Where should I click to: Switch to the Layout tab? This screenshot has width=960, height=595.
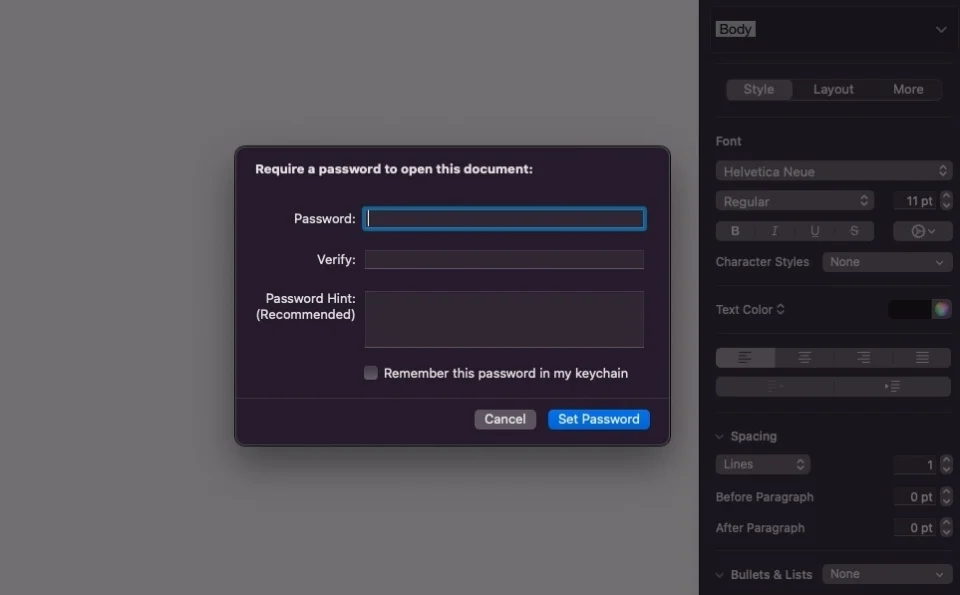click(x=833, y=89)
